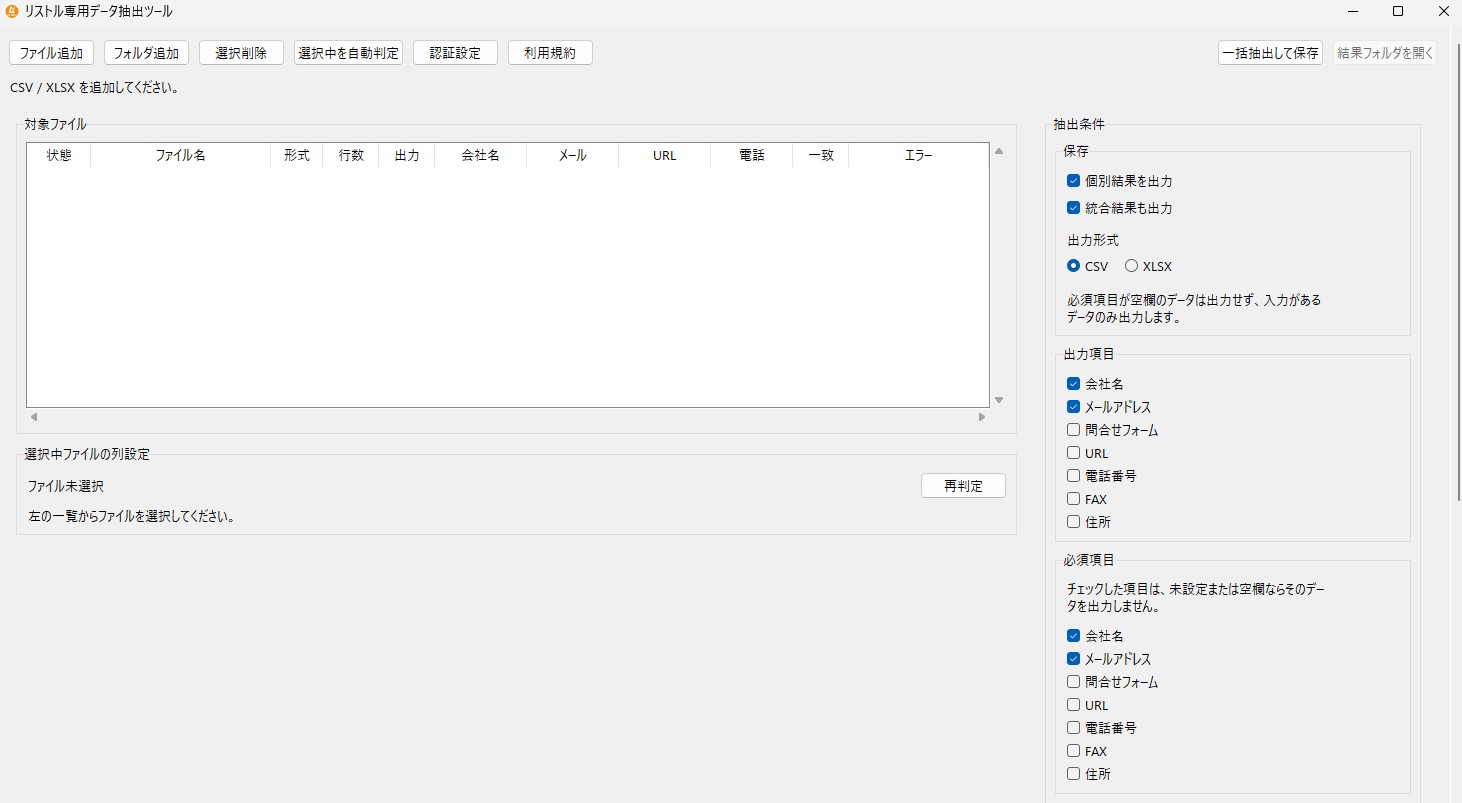Run 選択中を自動判定 from the toolbar
Screen dimensions: 1462x803
pos(348,52)
